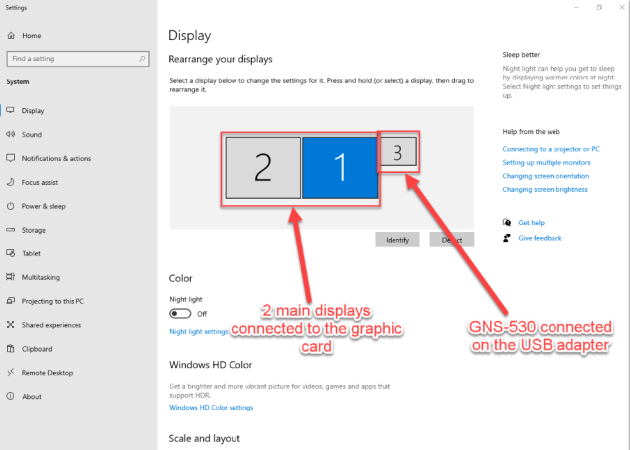Open Get help link
Viewport: 630px width, 450px height.
(531, 223)
